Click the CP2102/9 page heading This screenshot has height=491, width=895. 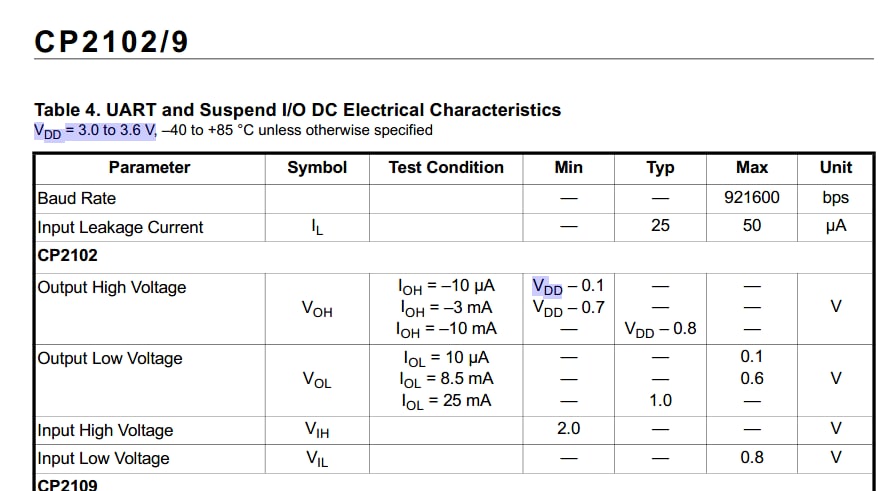coord(111,41)
